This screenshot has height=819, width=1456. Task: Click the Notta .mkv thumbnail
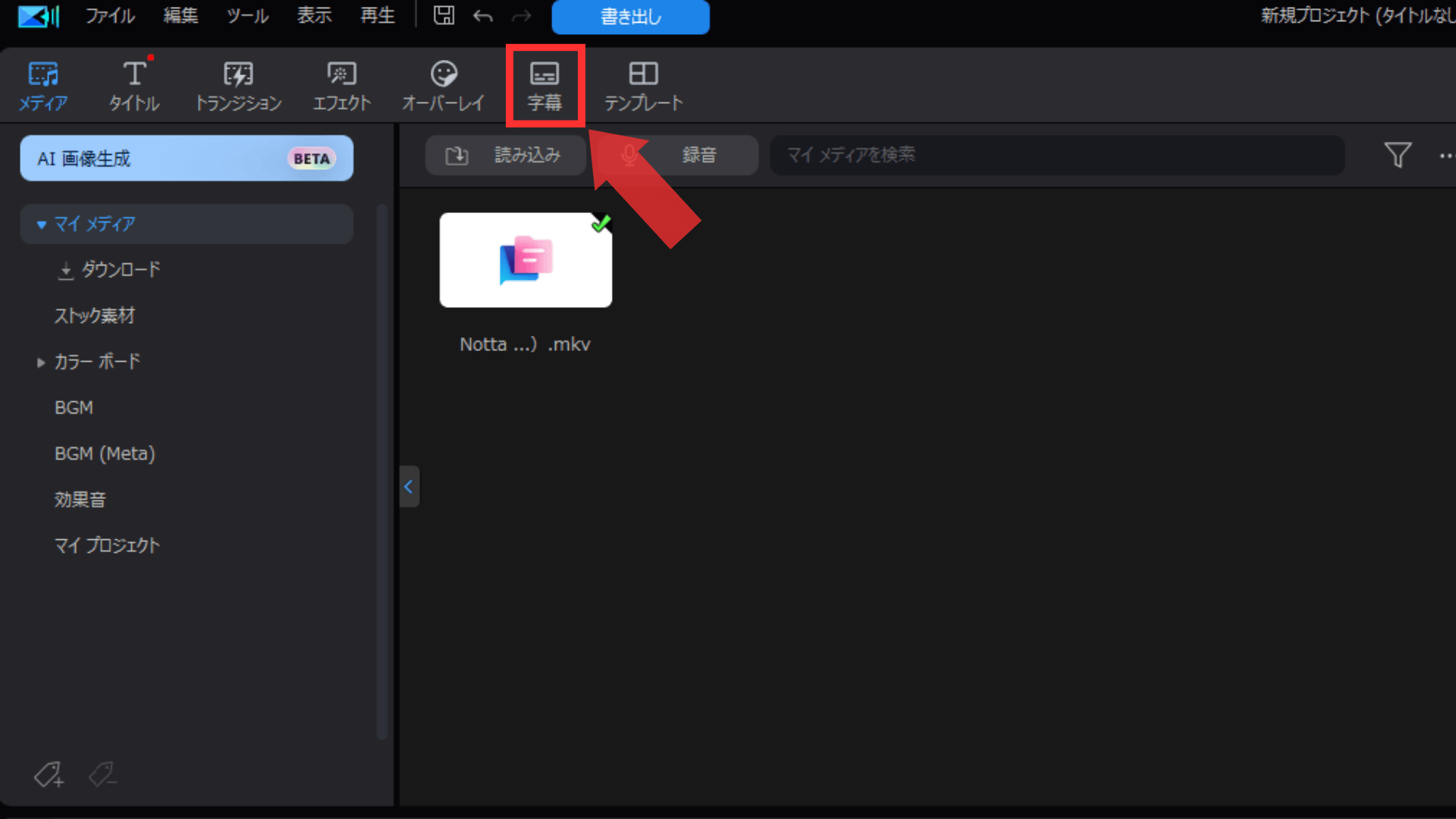click(526, 260)
